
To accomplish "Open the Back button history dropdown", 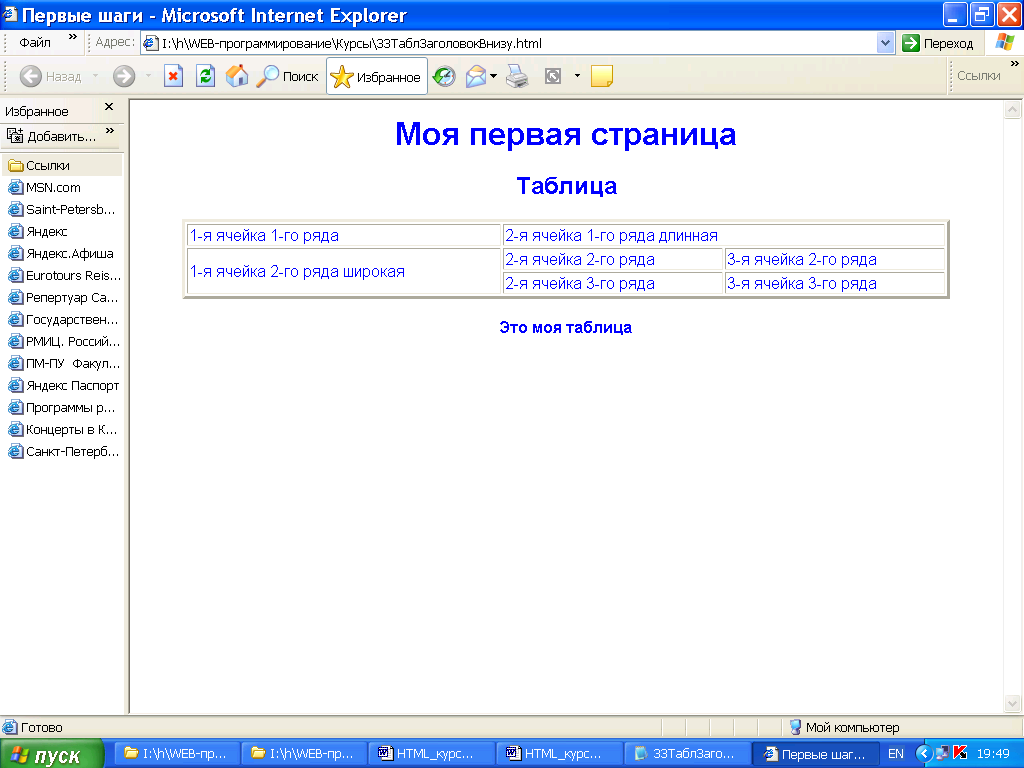I will click(x=95, y=76).
